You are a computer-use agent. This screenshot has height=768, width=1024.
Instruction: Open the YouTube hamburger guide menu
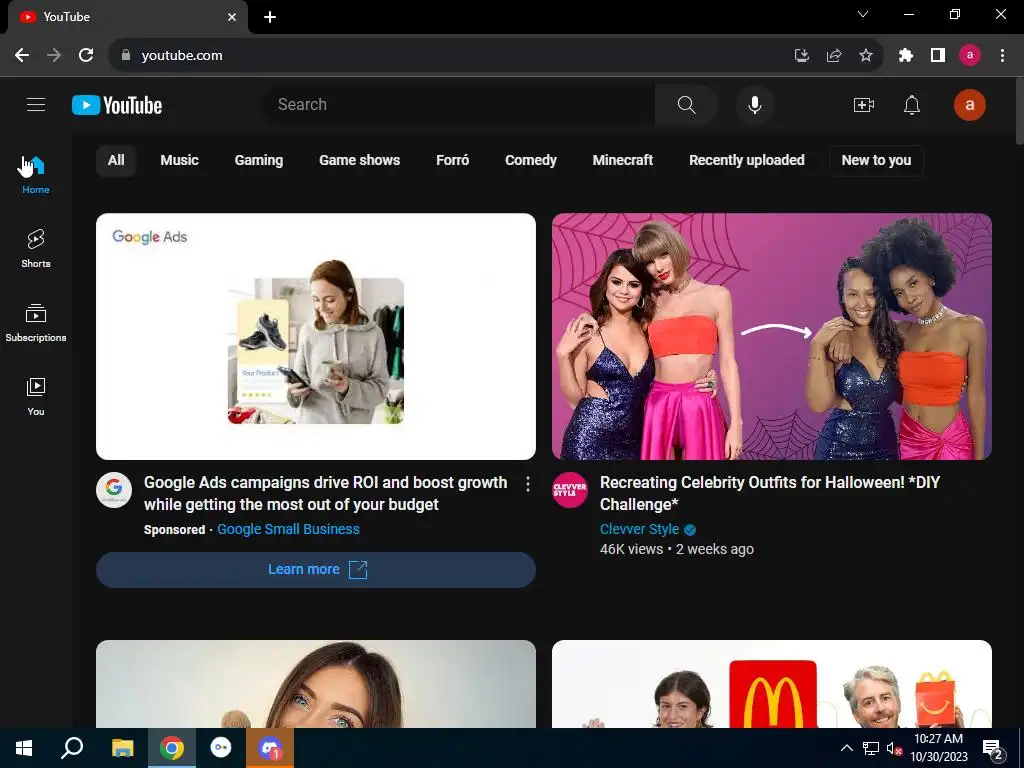point(36,104)
